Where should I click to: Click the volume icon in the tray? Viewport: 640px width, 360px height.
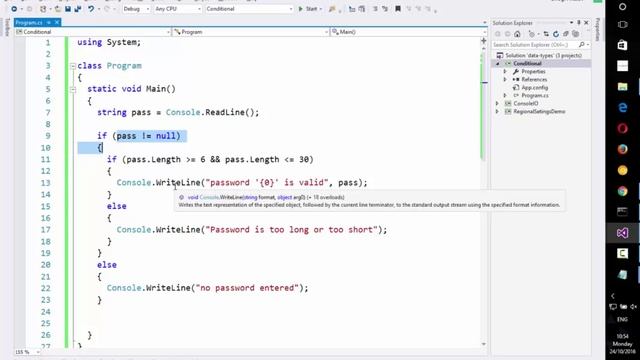633,307
